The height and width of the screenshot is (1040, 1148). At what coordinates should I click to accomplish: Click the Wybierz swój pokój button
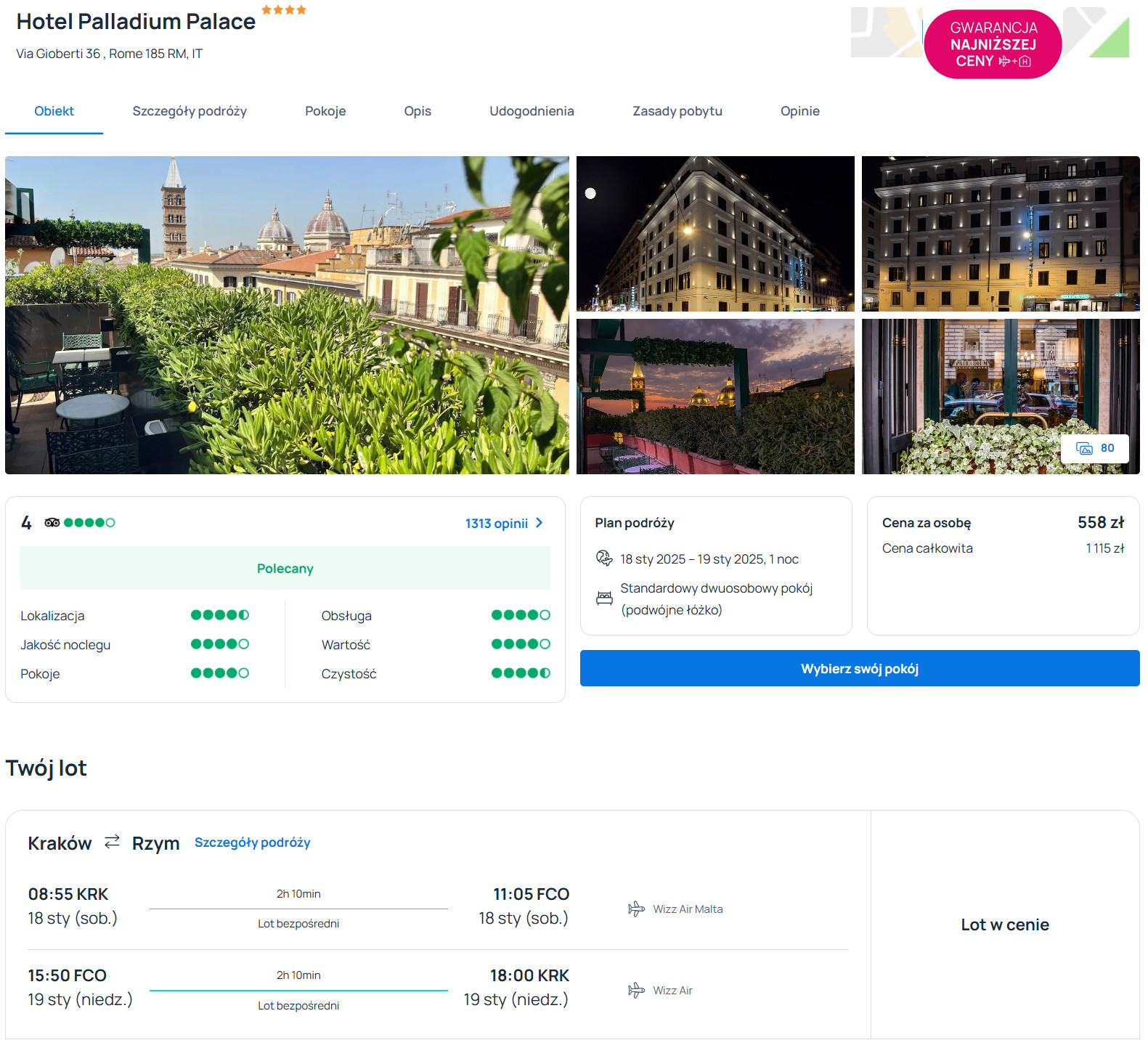(859, 668)
